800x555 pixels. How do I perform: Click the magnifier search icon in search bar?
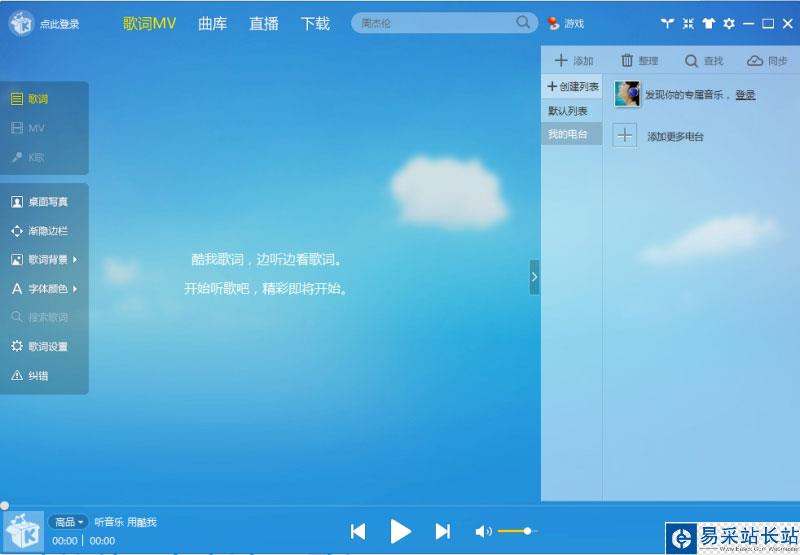coord(523,22)
